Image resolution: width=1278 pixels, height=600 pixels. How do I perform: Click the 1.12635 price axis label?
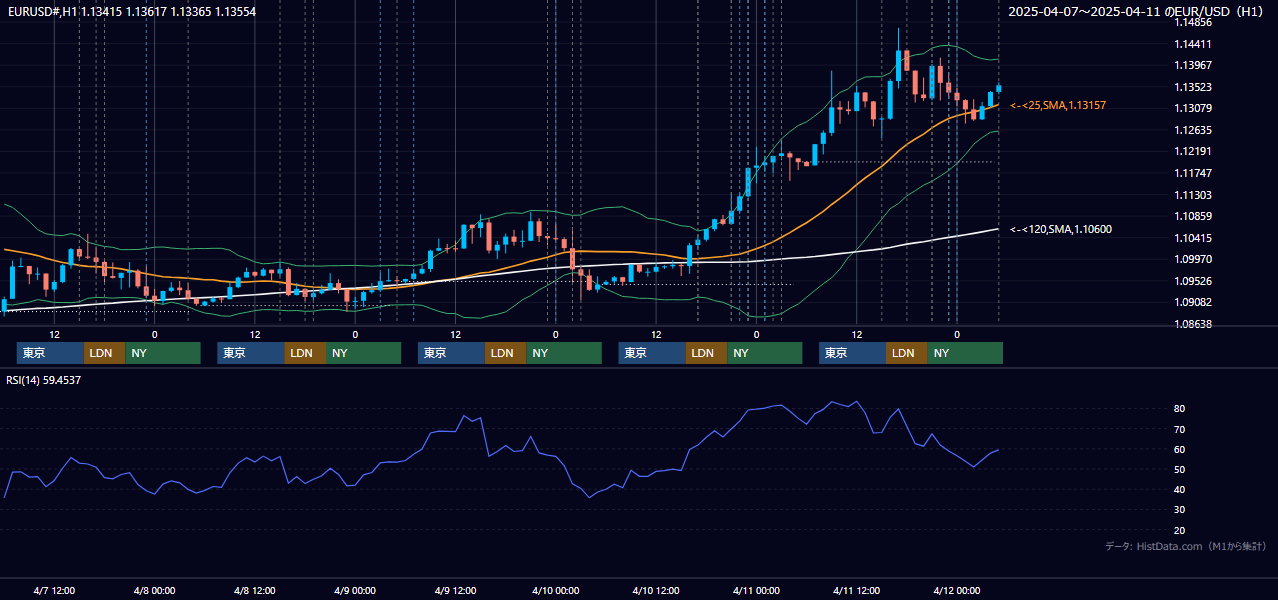pyautogui.click(x=1193, y=130)
